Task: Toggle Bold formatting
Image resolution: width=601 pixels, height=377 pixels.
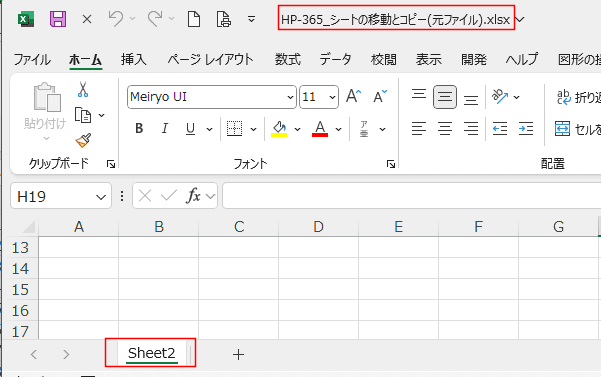Action: [139, 128]
